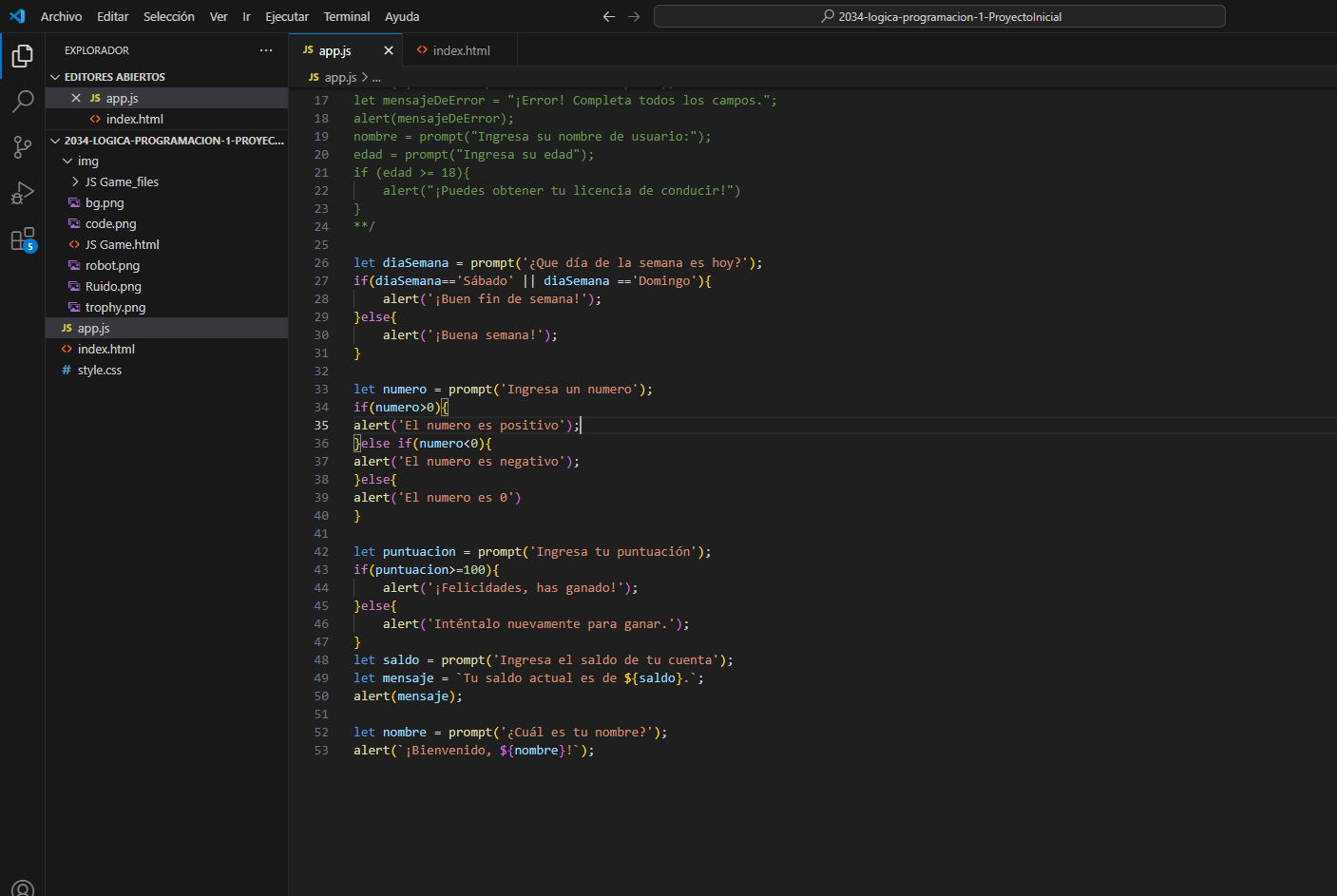Click the style.css hash icon
The width and height of the screenshot is (1337, 896).
pyautogui.click(x=67, y=370)
